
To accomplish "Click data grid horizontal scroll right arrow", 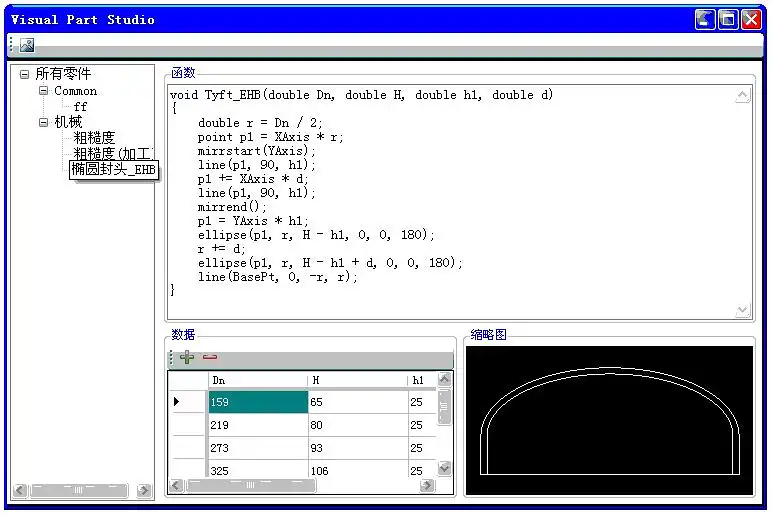I will pos(427,486).
